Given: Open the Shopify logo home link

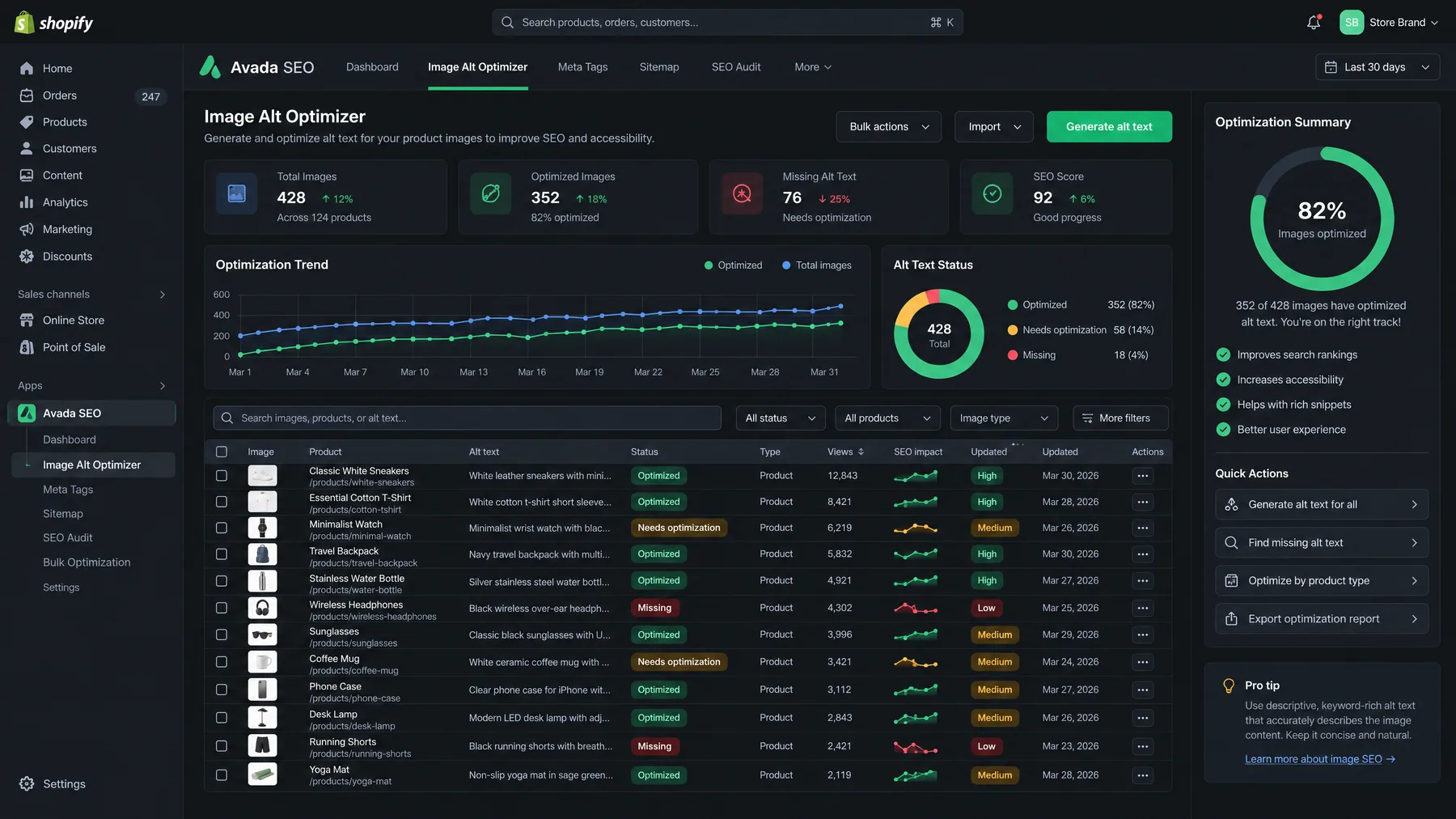Looking at the screenshot, I should 54,23.
